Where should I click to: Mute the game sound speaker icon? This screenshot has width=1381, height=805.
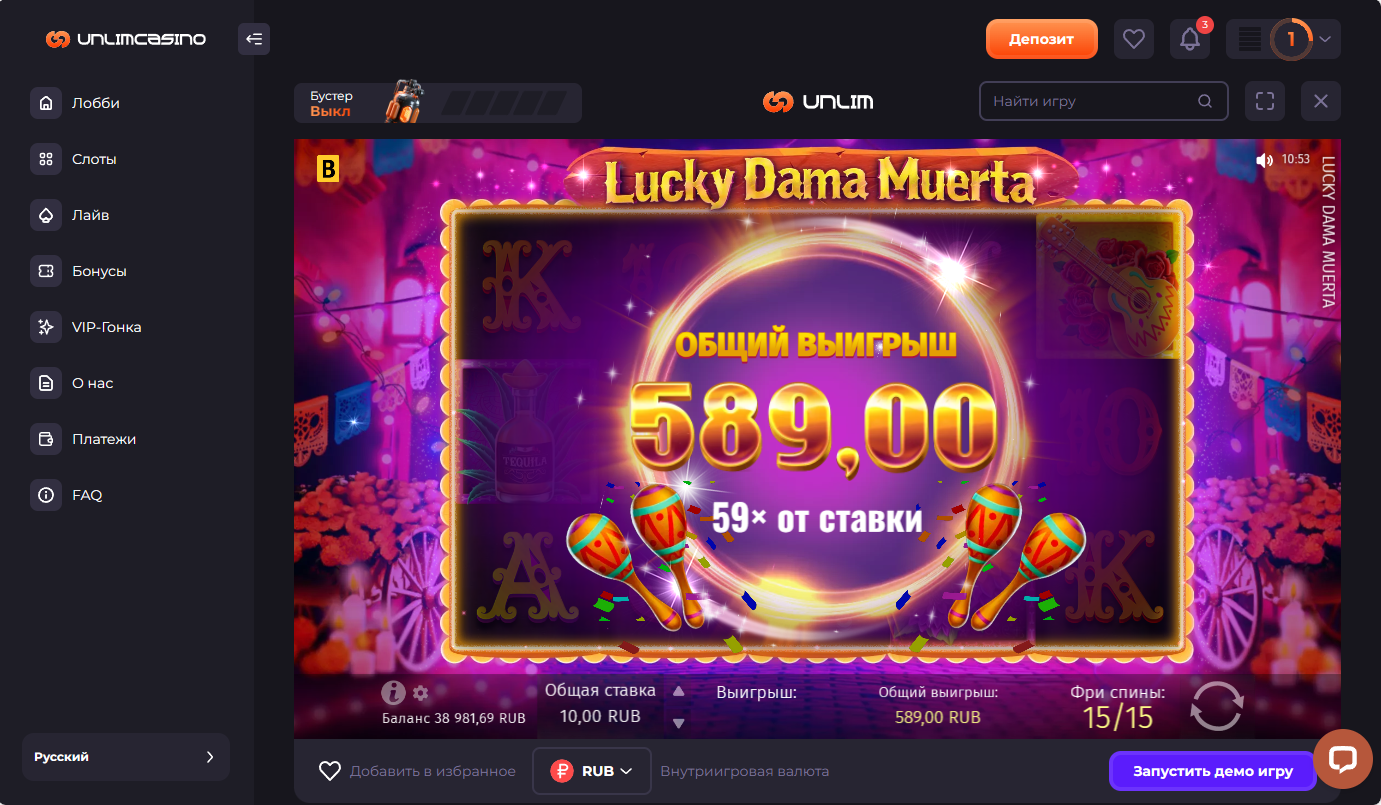1265,160
